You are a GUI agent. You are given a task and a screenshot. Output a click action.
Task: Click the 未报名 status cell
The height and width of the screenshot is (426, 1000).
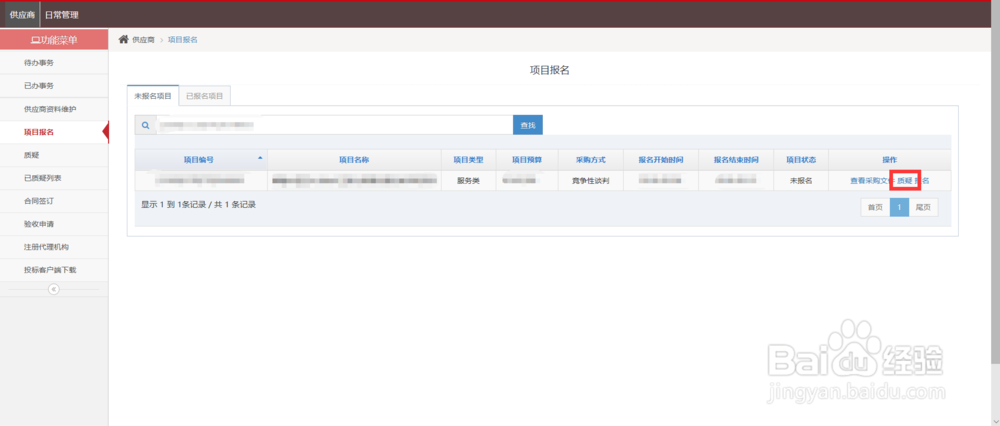[x=800, y=181]
